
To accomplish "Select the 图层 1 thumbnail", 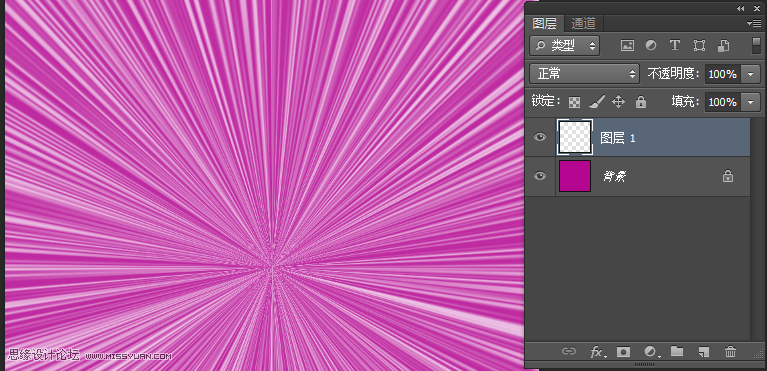I will coord(575,137).
